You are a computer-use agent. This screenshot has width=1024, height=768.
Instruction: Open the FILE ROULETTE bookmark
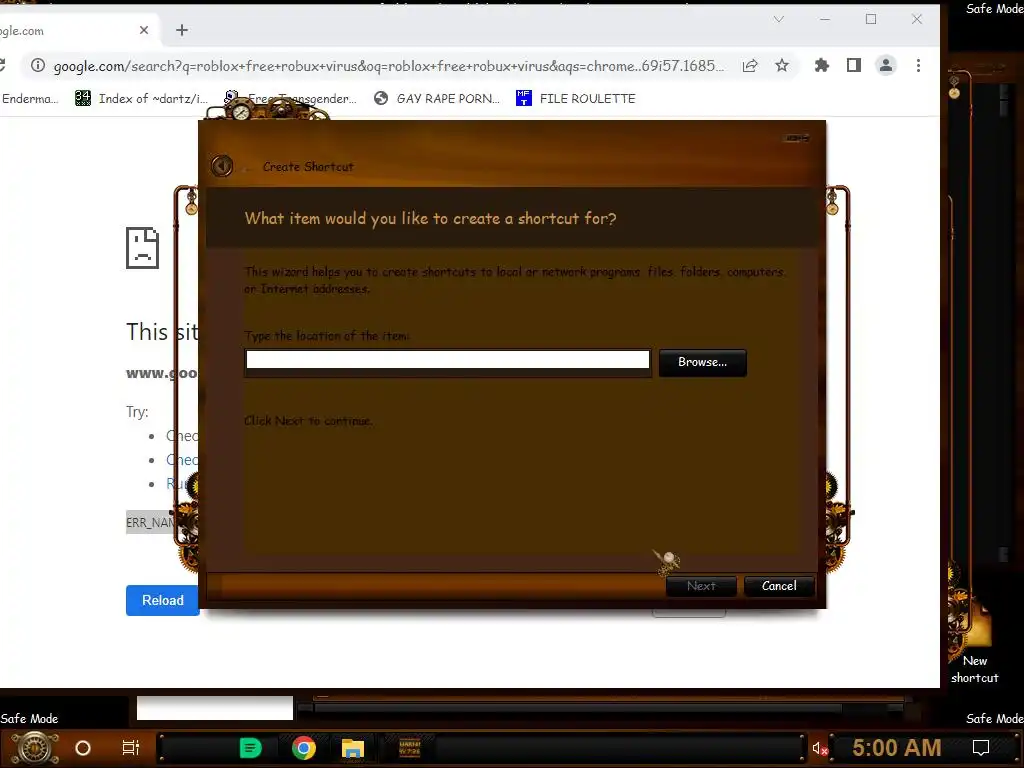575,99
